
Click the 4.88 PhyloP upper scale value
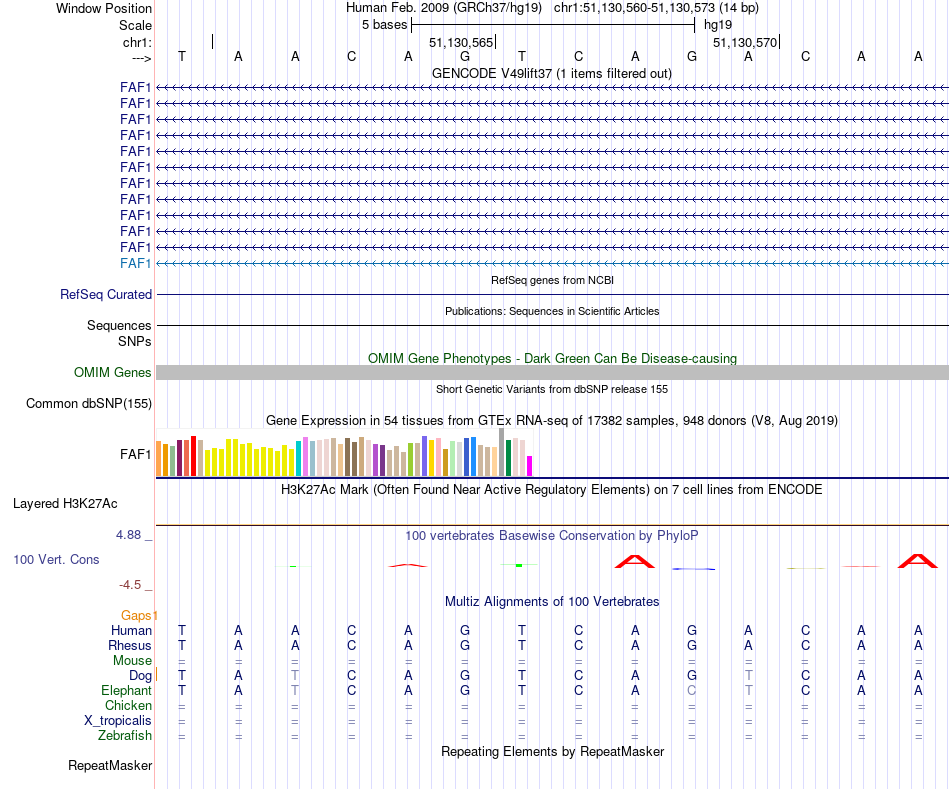click(128, 535)
